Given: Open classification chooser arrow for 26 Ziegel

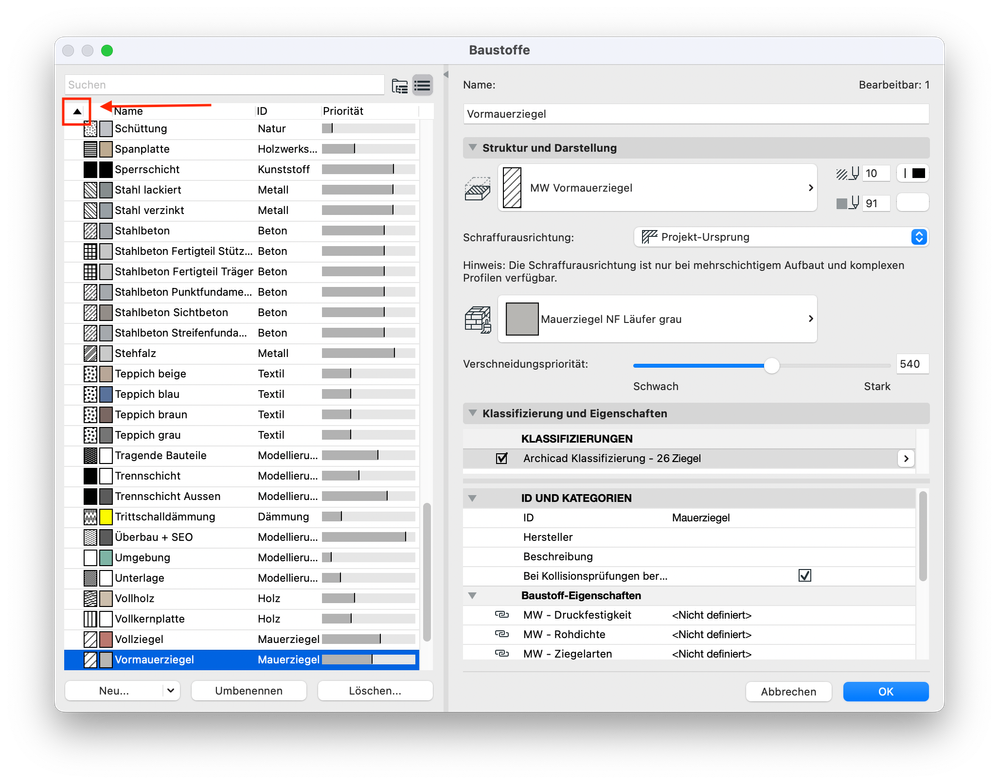Looking at the screenshot, I should (x=906, y=459).
